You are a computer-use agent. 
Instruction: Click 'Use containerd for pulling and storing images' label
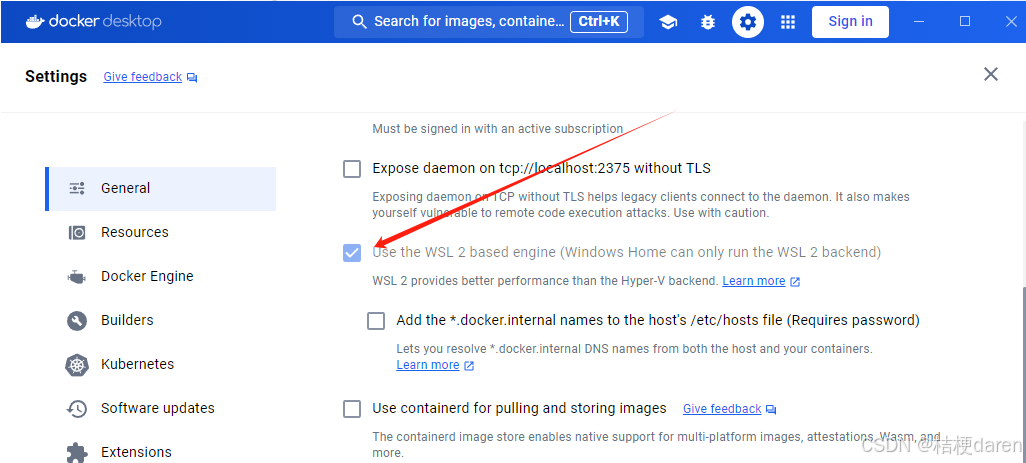click(x=520, y=409)
